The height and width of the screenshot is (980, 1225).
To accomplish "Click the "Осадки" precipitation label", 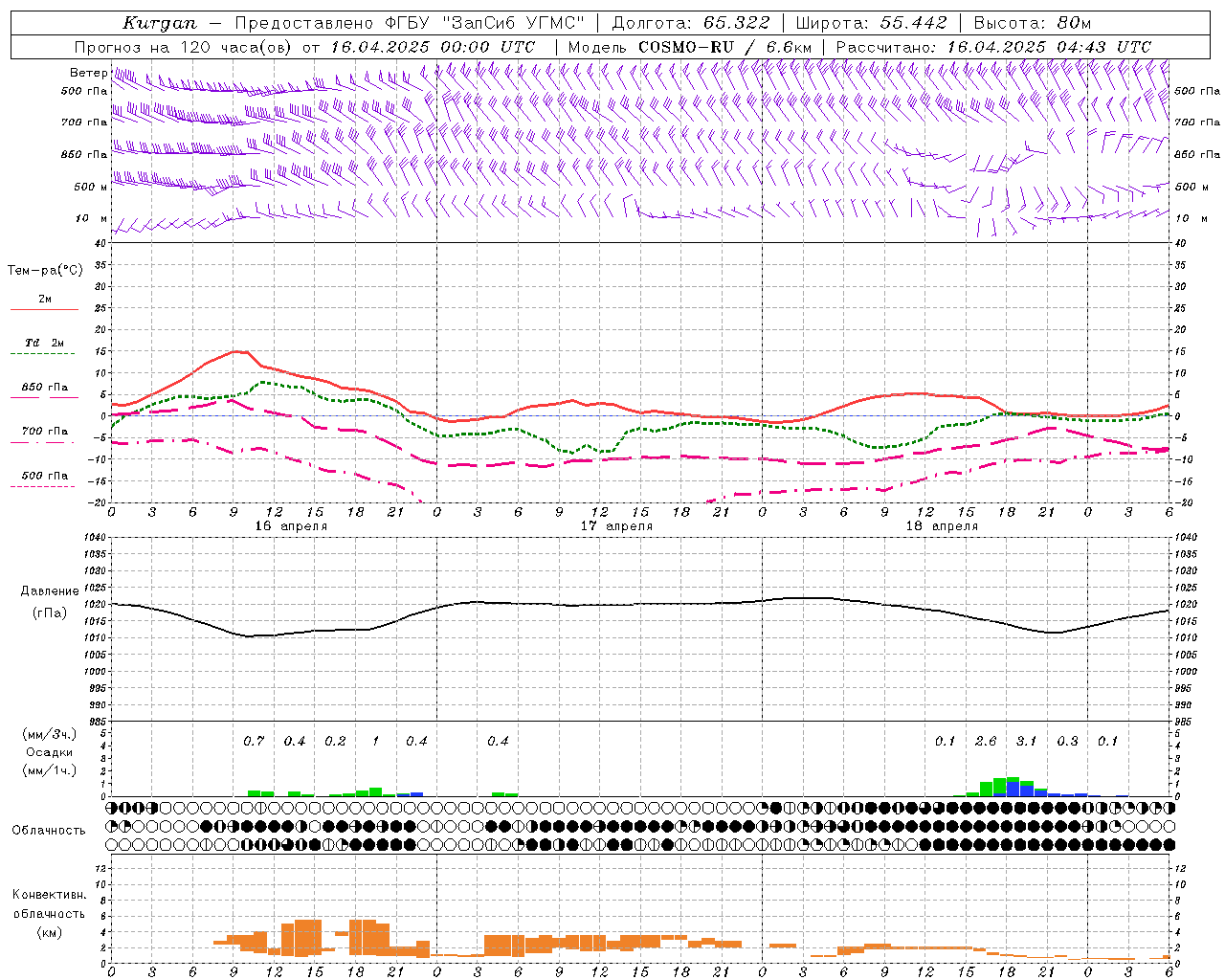I will click(x=49, y=752).
